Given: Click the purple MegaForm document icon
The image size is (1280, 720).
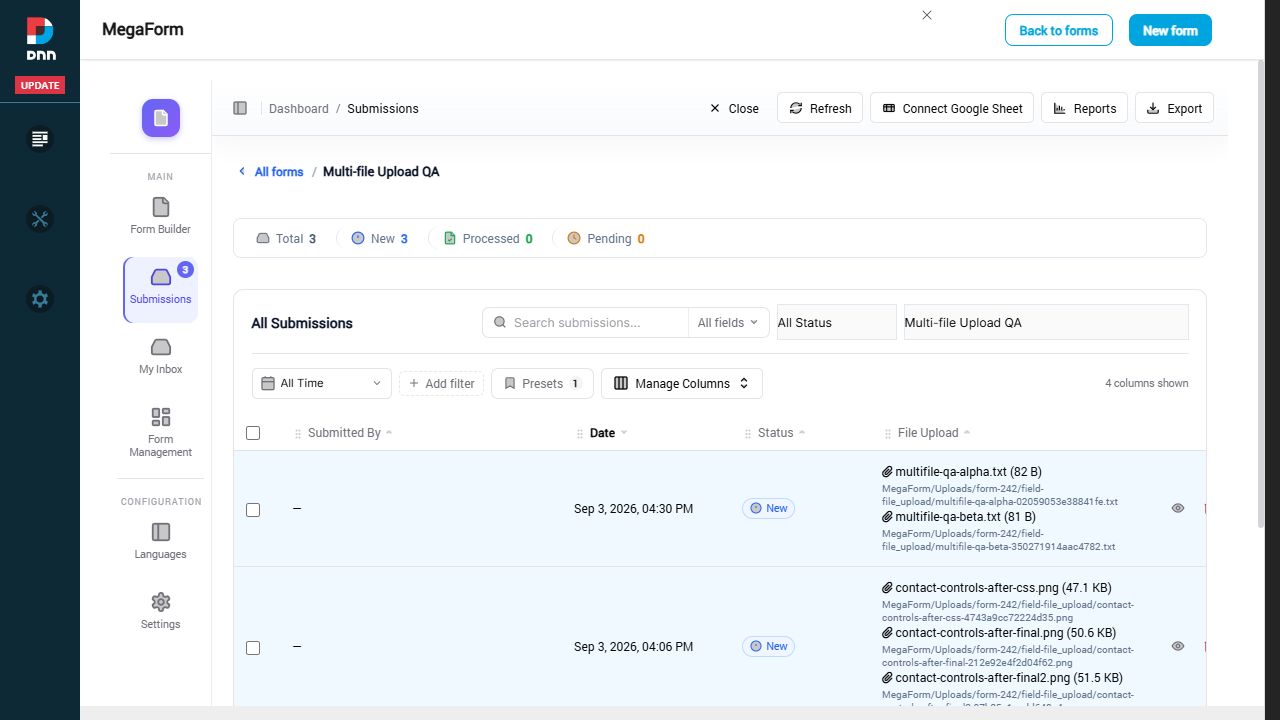Looking at the screenshot, I should click(161, 118).
